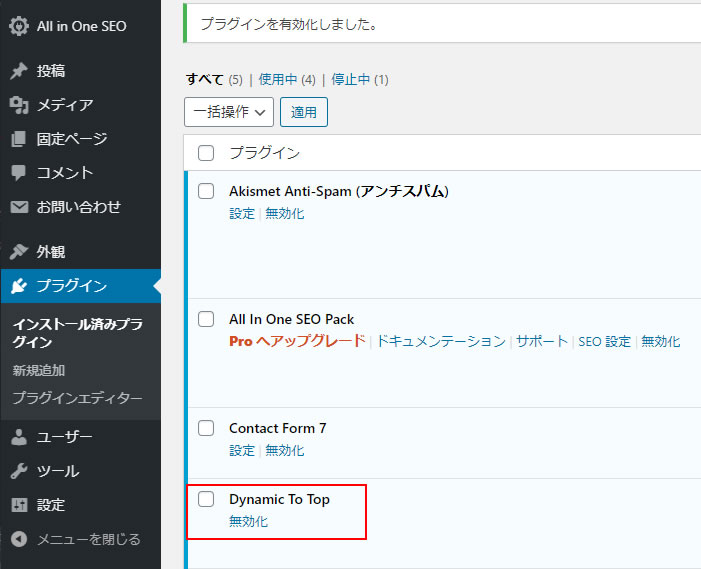The height and width of the screenshot is (569, 701).
Task: Click the お問い合わせ envelope icon
Action: (19, 207)
